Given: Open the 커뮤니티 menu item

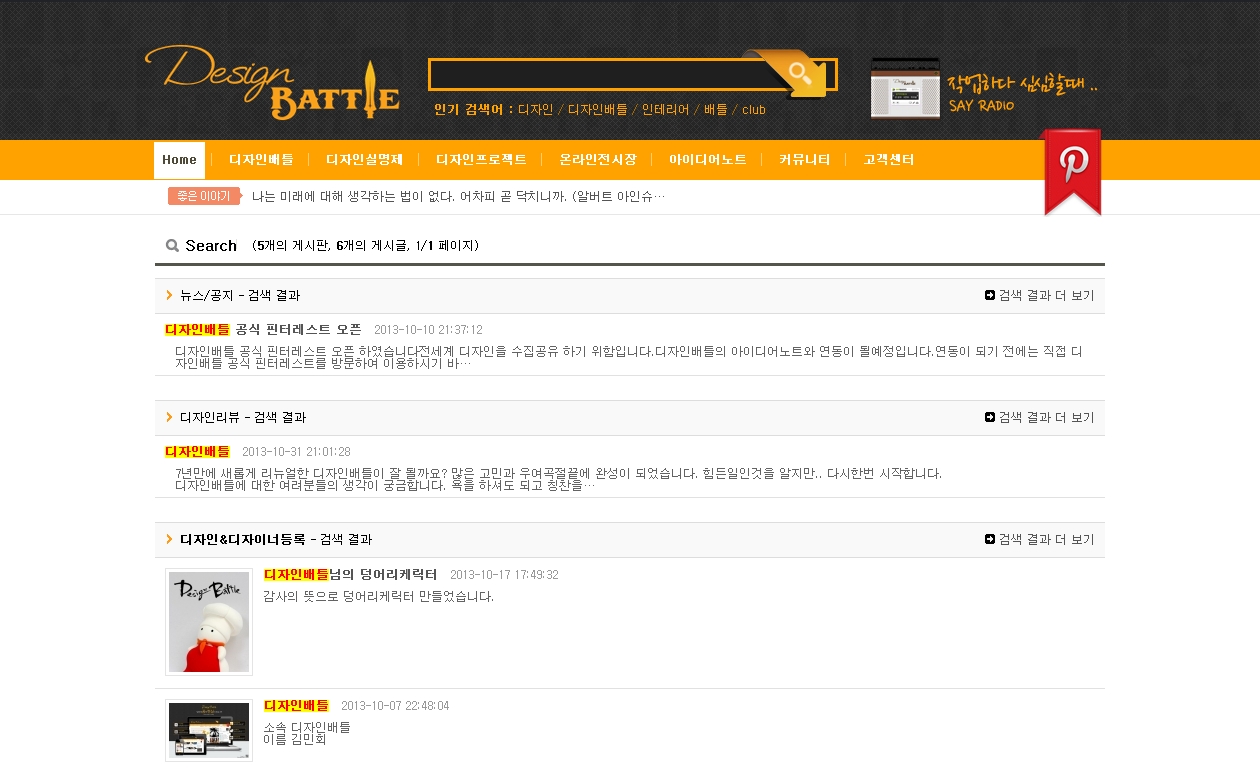Looking at the screenshot, I should 805,160.
